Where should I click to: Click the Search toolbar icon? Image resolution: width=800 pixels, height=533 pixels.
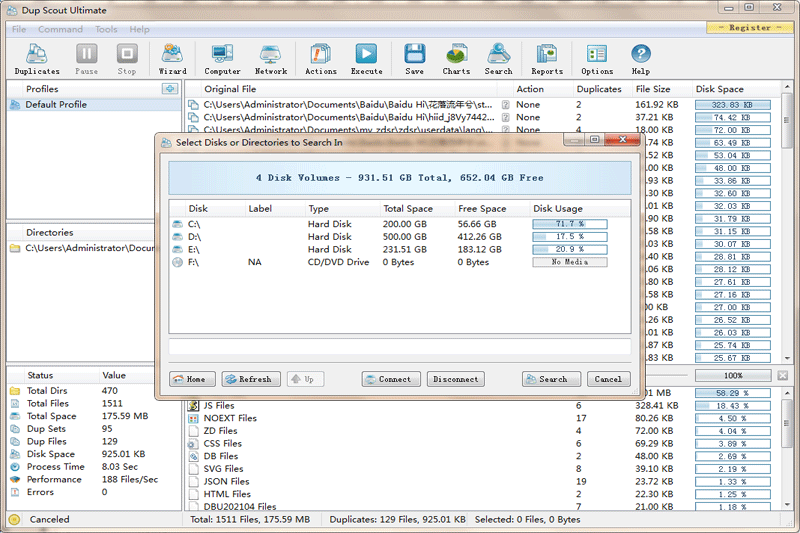[498, 59]
